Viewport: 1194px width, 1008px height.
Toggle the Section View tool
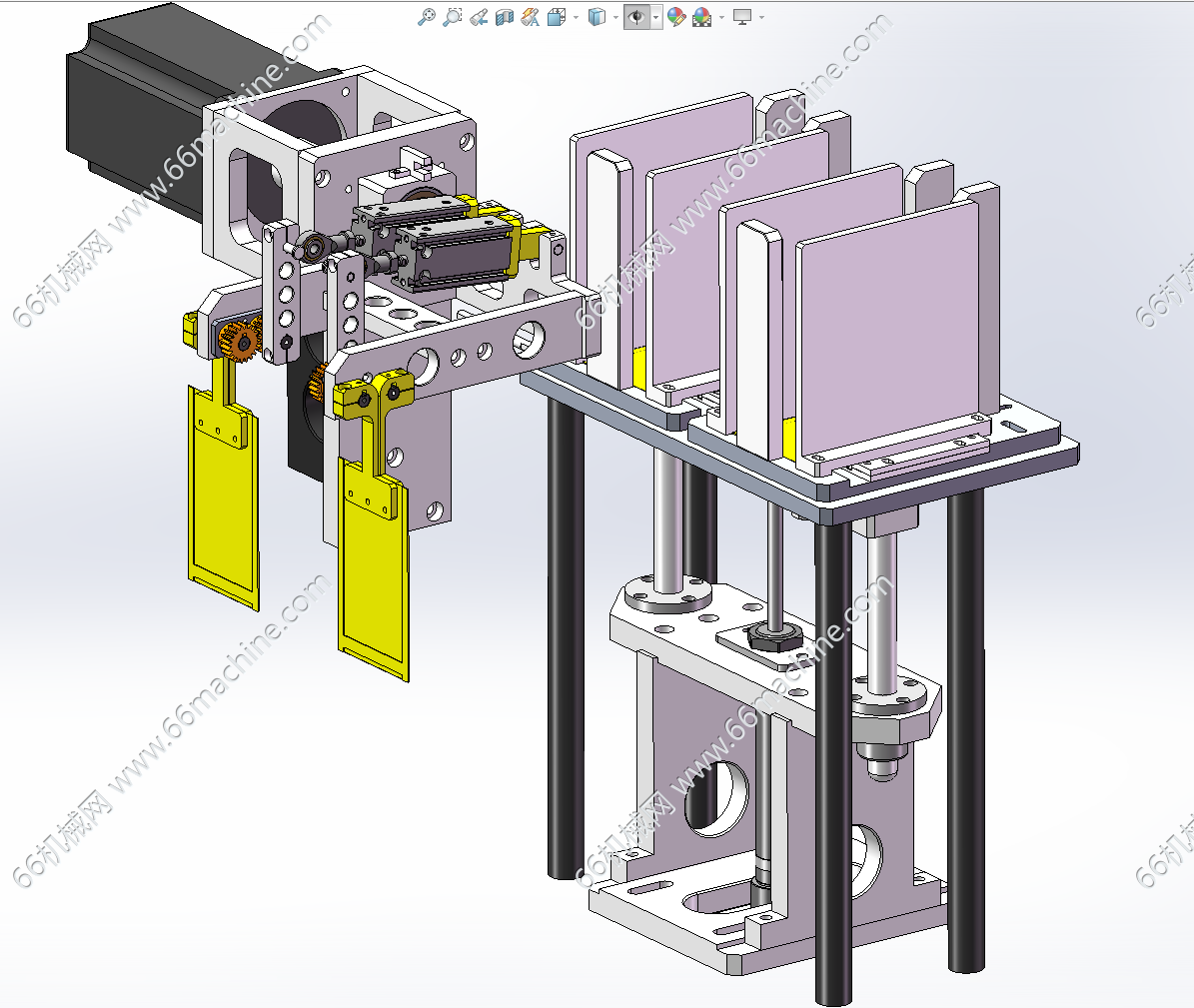[x=505, y=17]
